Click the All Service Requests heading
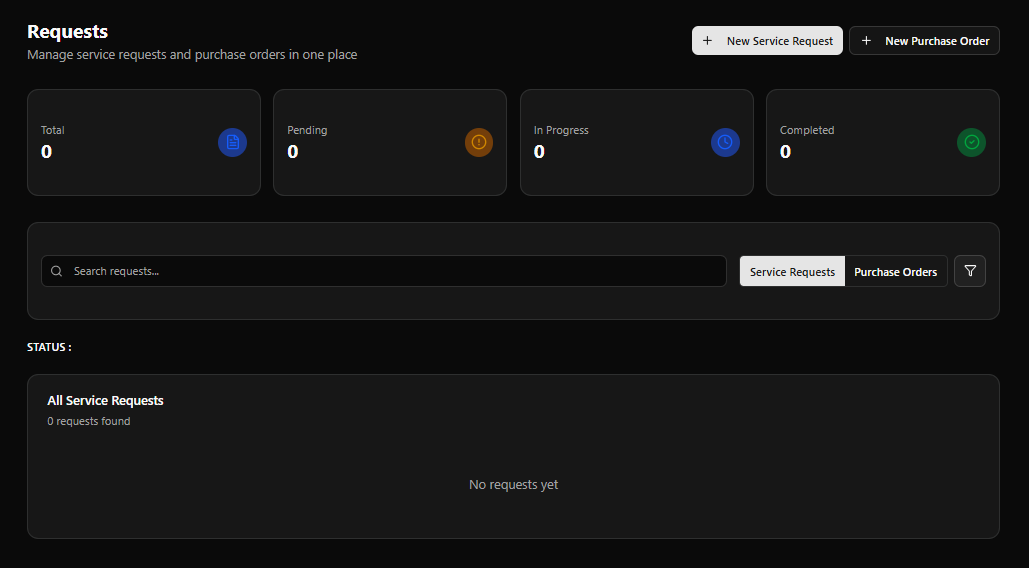Image resolution: width=1029 pixels, height=568 pixels. coord(105,400)
